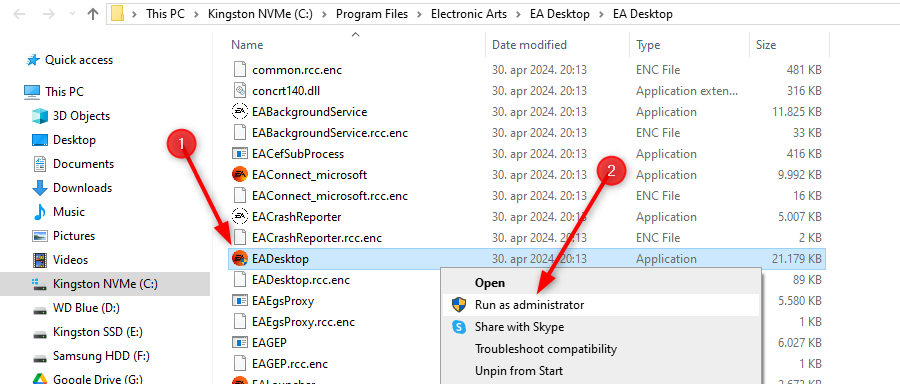Click the admin shield icon in menu
900x384 pixels.
pyautogui.click(x=459, y=305)
